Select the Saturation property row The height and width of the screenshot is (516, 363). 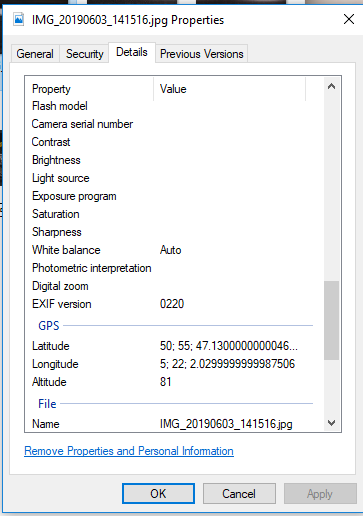173,214
